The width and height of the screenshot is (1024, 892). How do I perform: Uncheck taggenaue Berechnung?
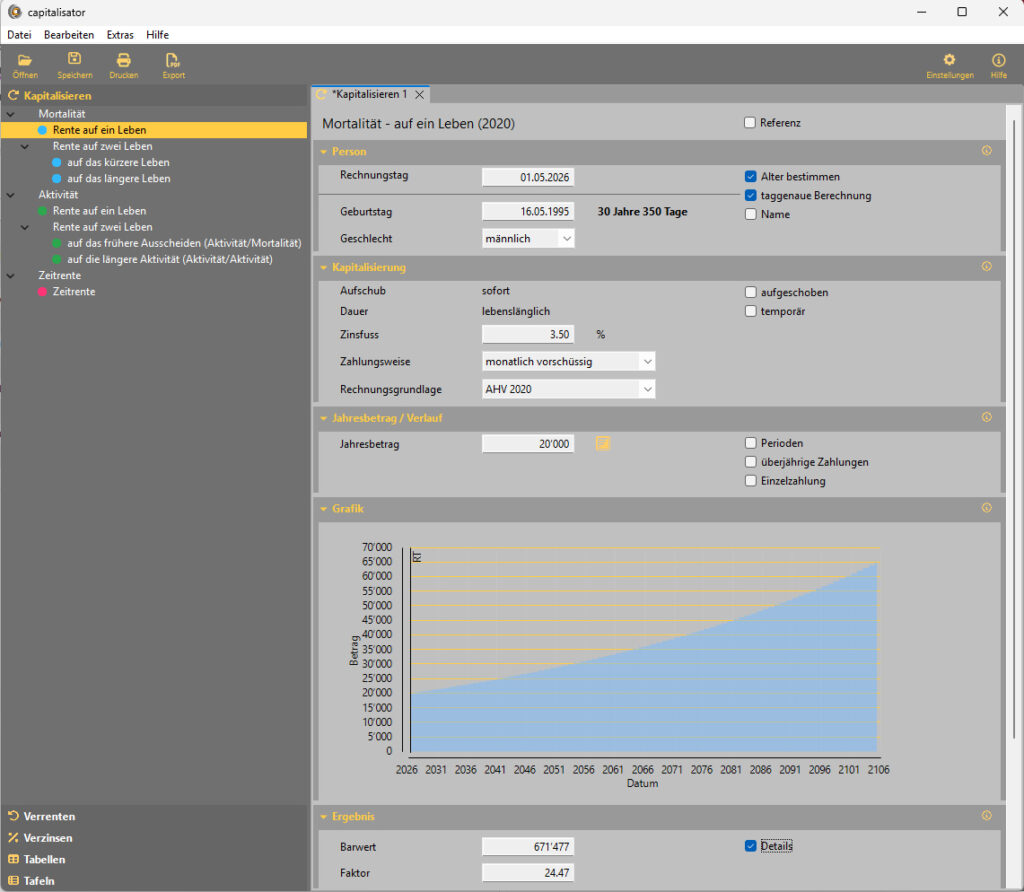click(x=750, y=196)
